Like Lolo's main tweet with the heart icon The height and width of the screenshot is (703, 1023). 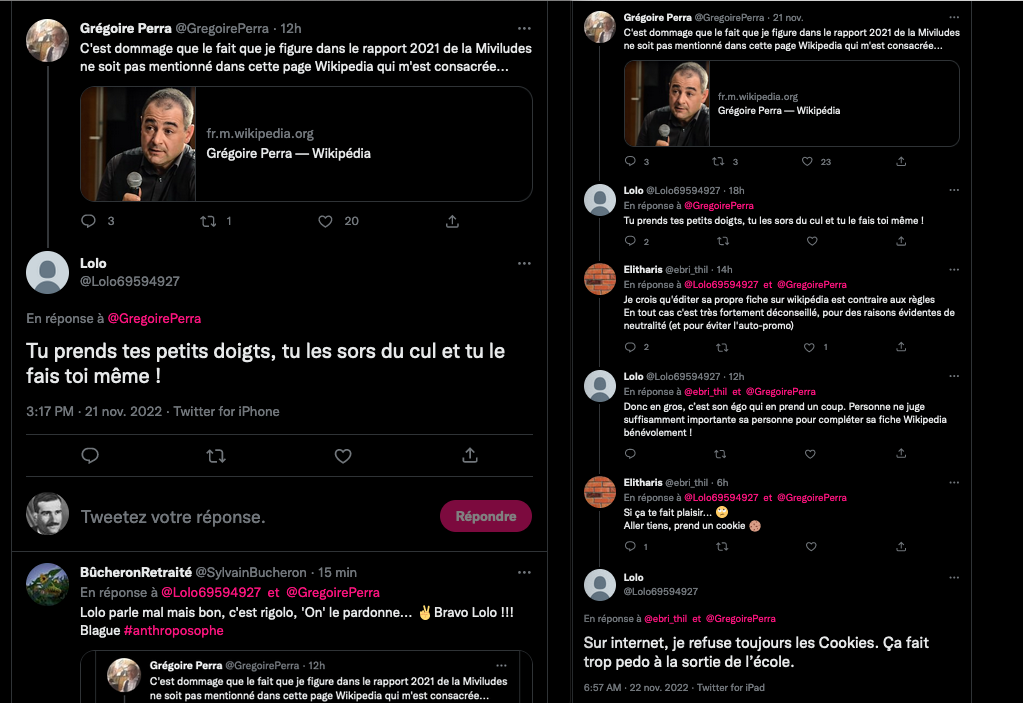click(343, 456)
